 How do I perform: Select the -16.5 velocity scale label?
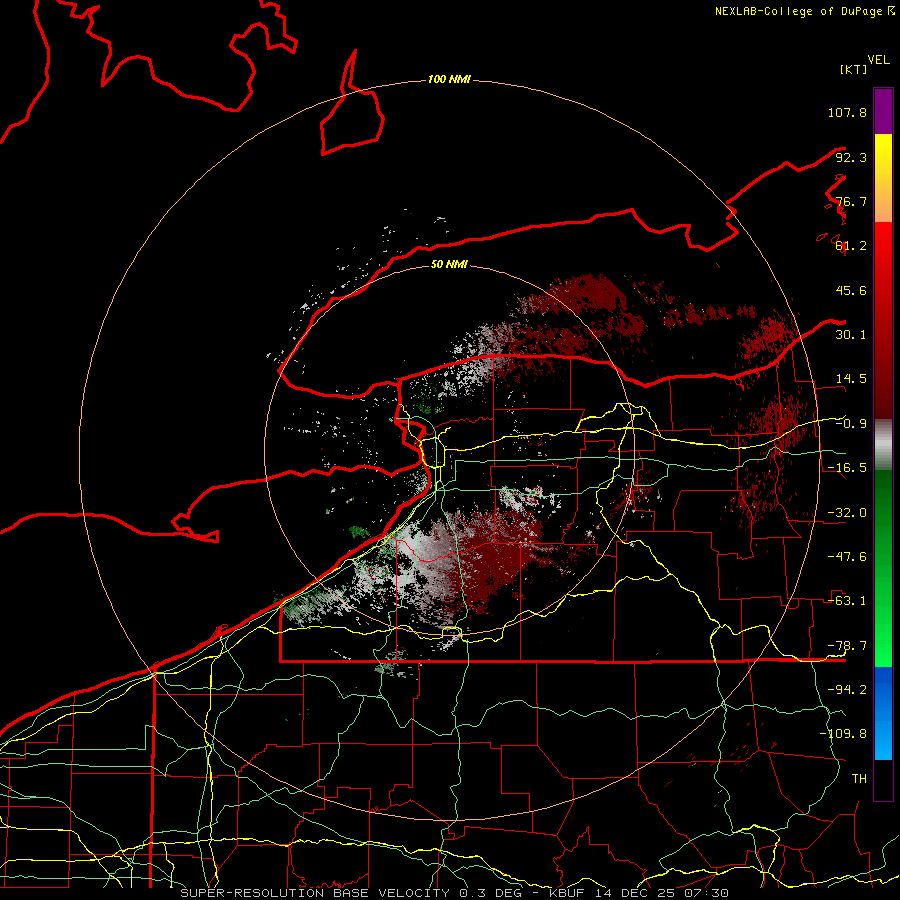(x=847, y=468)
